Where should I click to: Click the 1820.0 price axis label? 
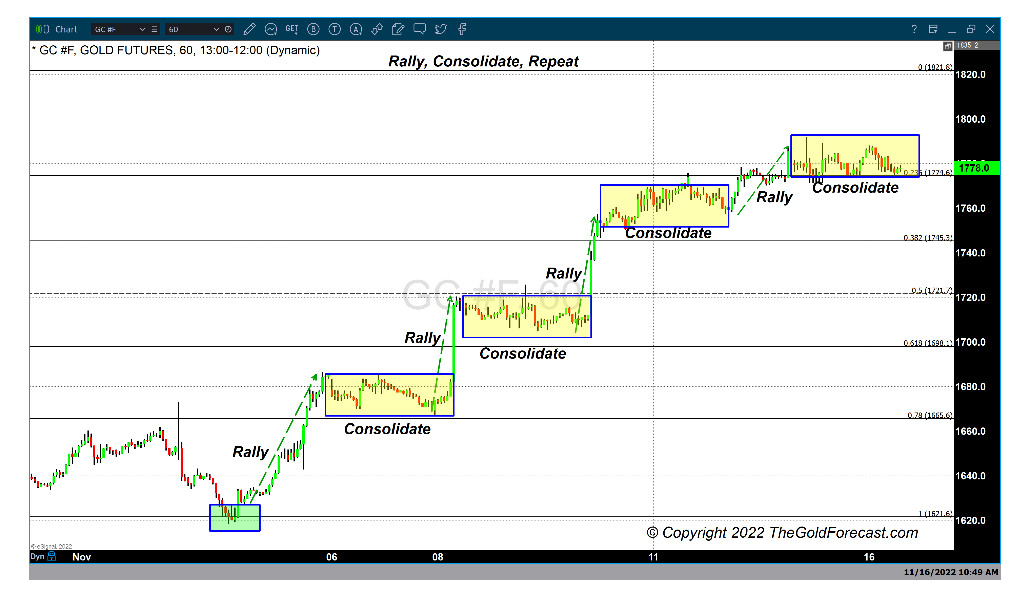[970, 75]
